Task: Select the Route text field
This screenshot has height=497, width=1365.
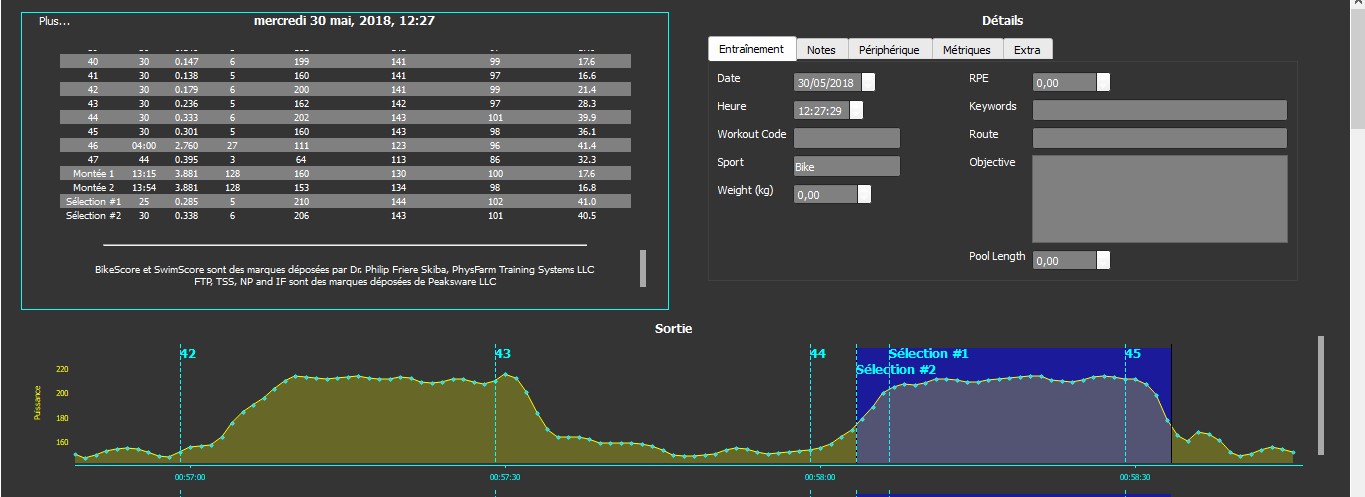Action: click(x=1159, y=138)
